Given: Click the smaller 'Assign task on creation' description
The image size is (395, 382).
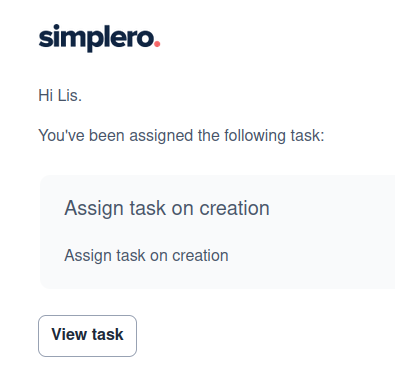Looking at the screenshot, I should 146,256.
